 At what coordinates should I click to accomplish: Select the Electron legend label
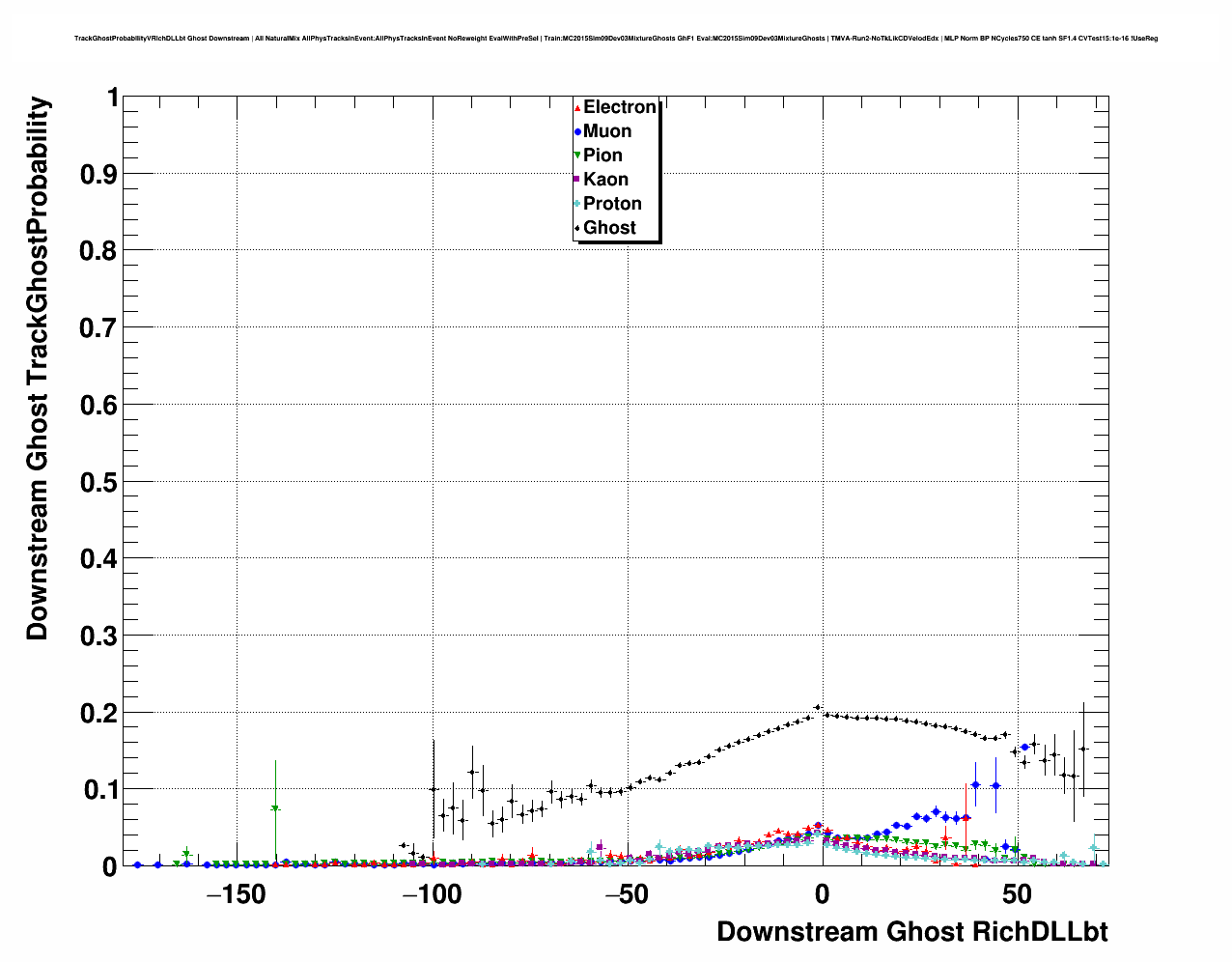point(620,107)
